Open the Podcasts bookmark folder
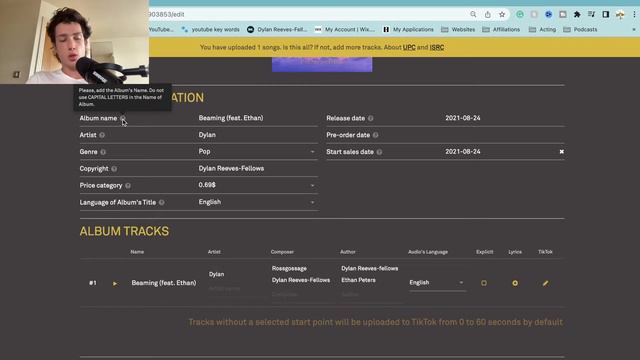This screenshot has width=640, height=360. tap(580, 29)
